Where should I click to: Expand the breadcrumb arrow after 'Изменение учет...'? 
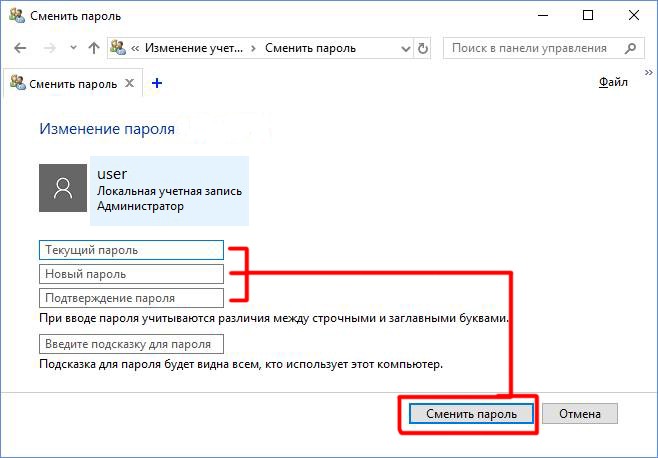pyautogui.click(x=253, y=49)
